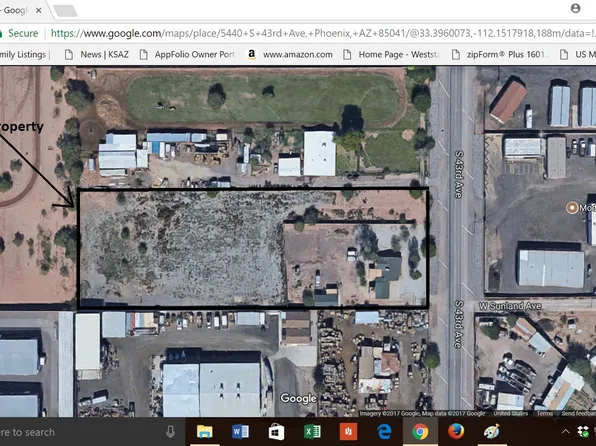The height and width of the screenshot is (446, 596).
Task: Click the orange place marker on map
Action: tap(572, 208)
